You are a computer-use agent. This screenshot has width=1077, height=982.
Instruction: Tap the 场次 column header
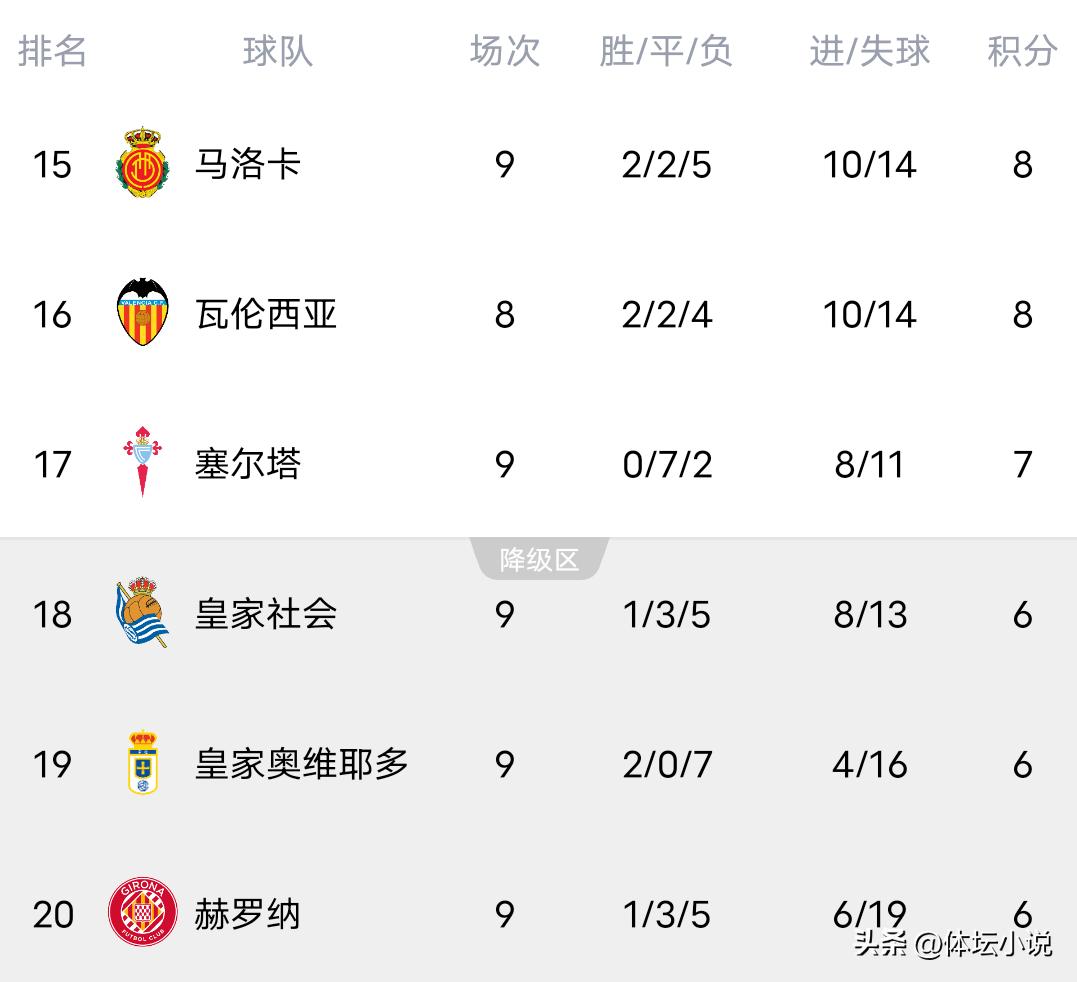[x=504, y=51]
